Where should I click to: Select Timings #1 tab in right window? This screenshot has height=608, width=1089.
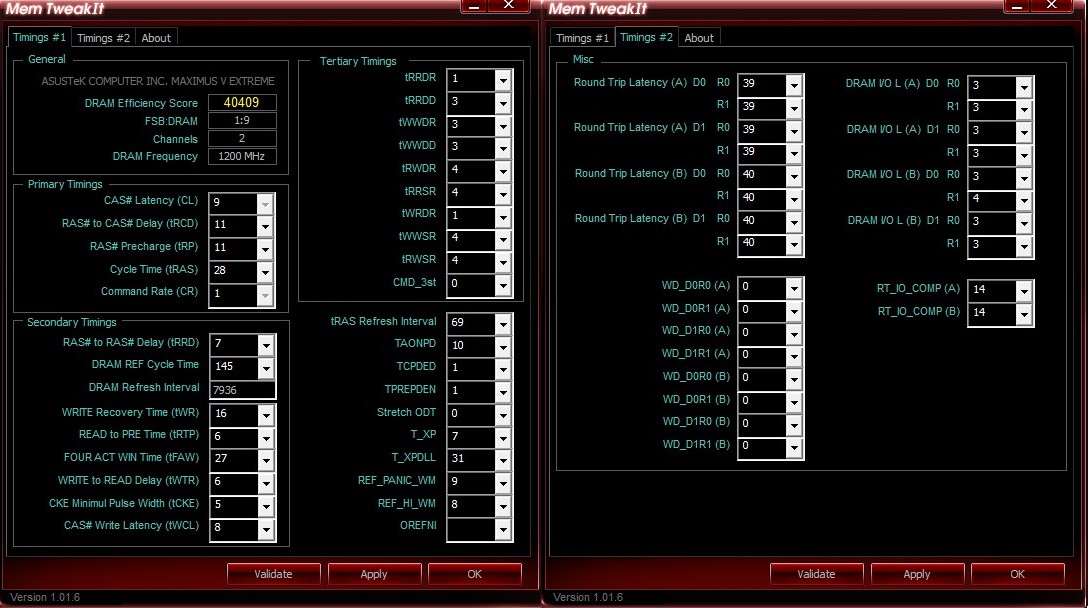pyautogui.click(x=582, y=38)
